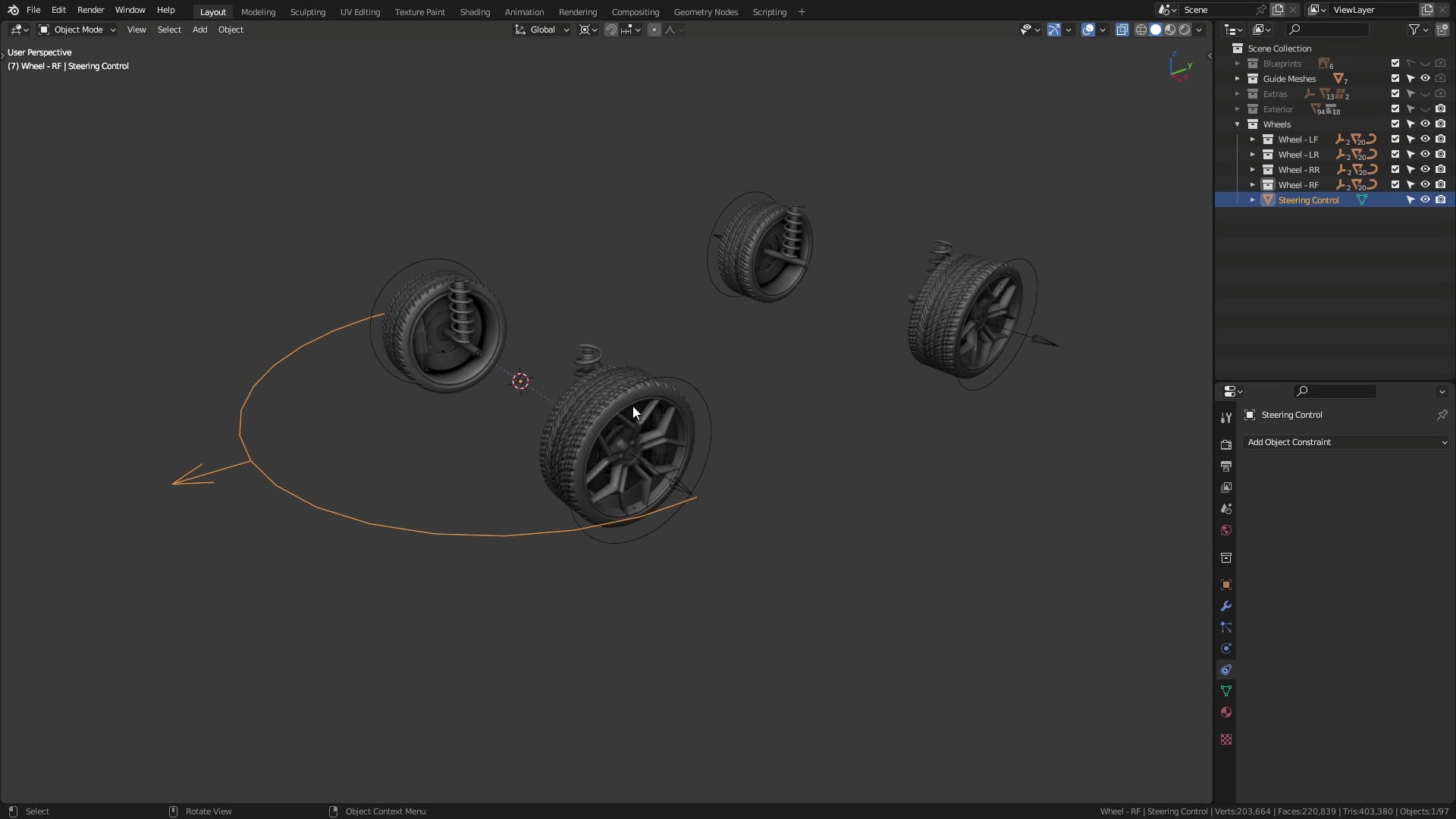Select Rendered viewport shading
The image size is (1456, 819).
pyautogui.click(x=1185, y=30)
